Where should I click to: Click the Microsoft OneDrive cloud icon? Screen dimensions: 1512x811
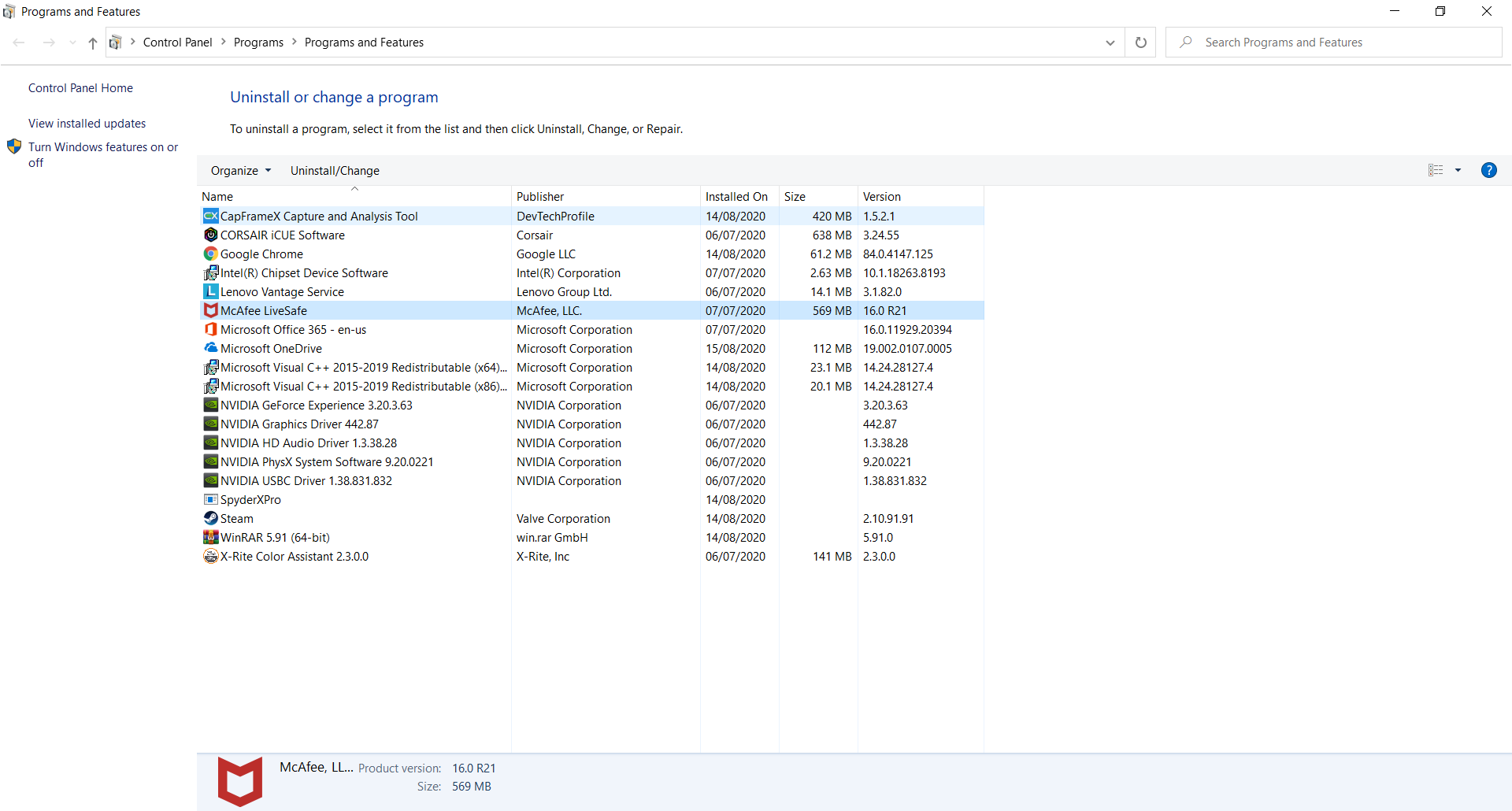[210, 348]
